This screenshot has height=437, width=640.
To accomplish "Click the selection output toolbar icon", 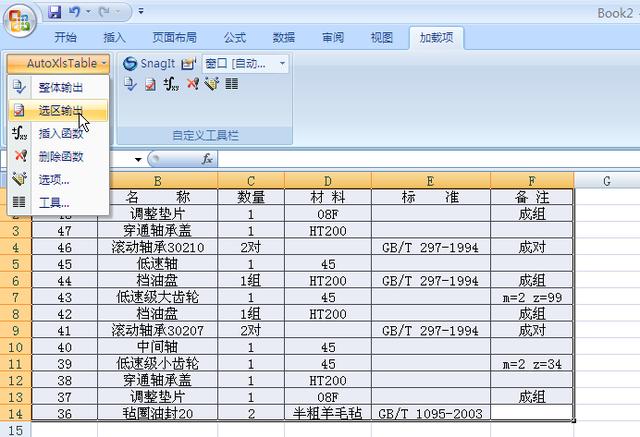I will (x=151, y=84).
